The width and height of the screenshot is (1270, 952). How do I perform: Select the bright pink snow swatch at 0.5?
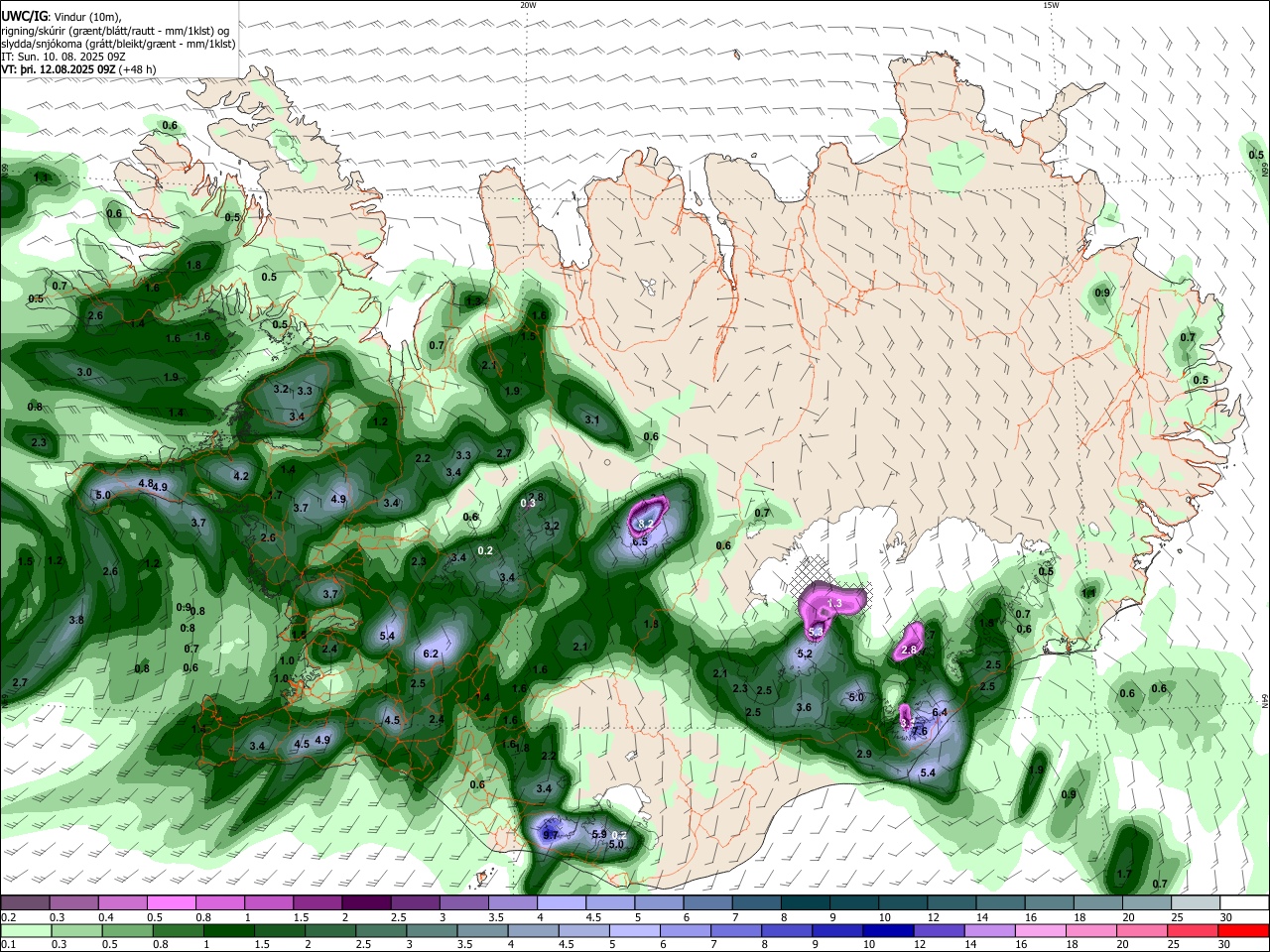pyautogui.click(x=171, y=902)
